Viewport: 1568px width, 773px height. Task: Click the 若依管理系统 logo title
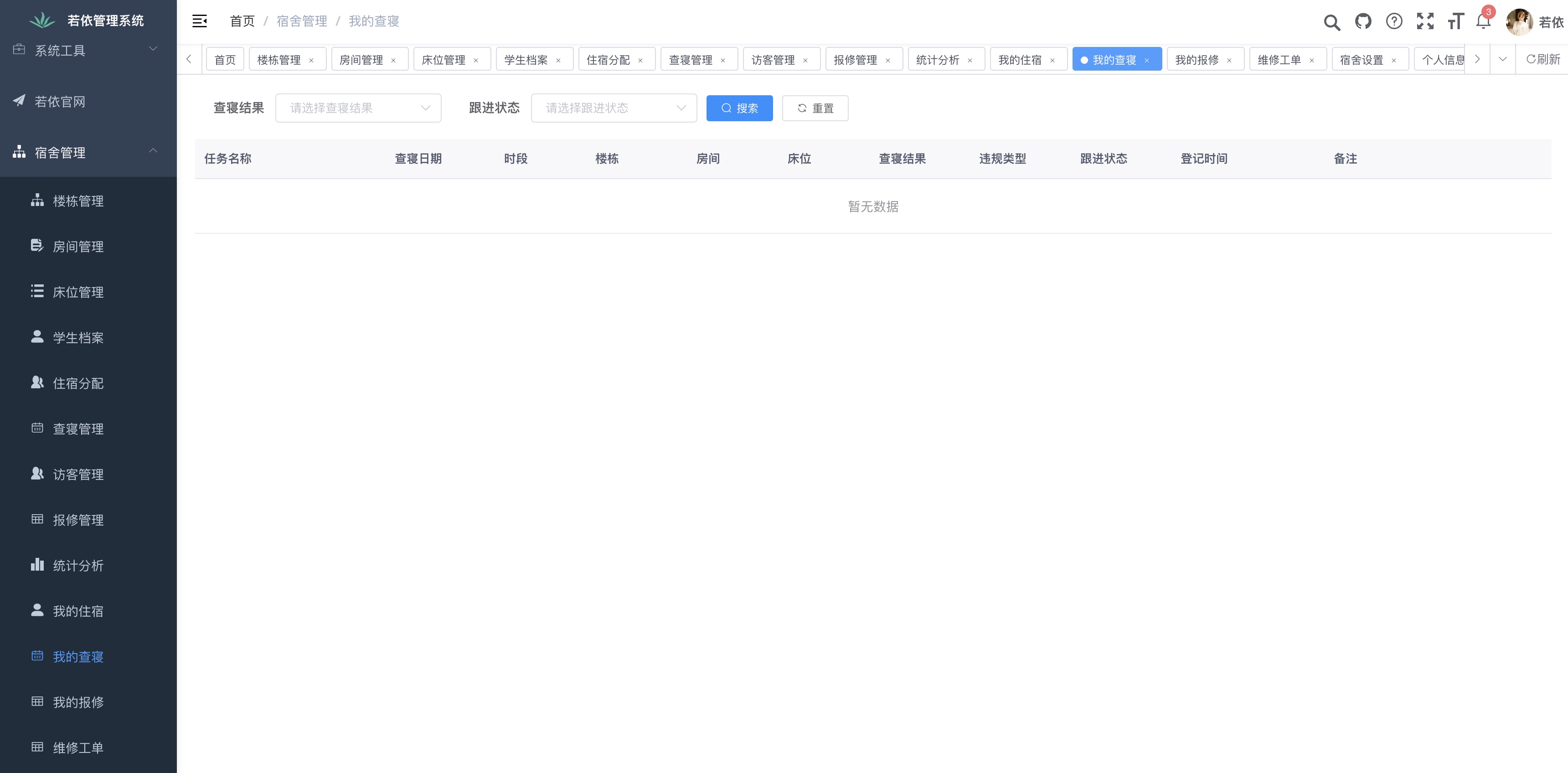click(x=105, y=21)
